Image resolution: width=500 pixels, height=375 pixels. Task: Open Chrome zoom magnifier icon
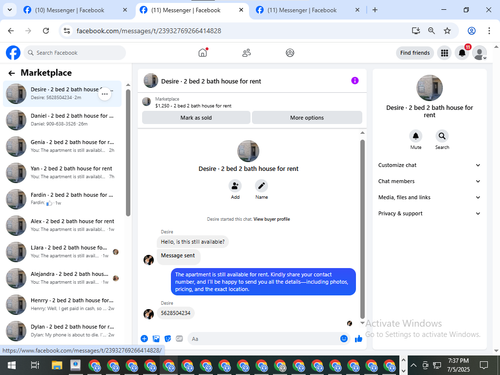click(431, 31)
